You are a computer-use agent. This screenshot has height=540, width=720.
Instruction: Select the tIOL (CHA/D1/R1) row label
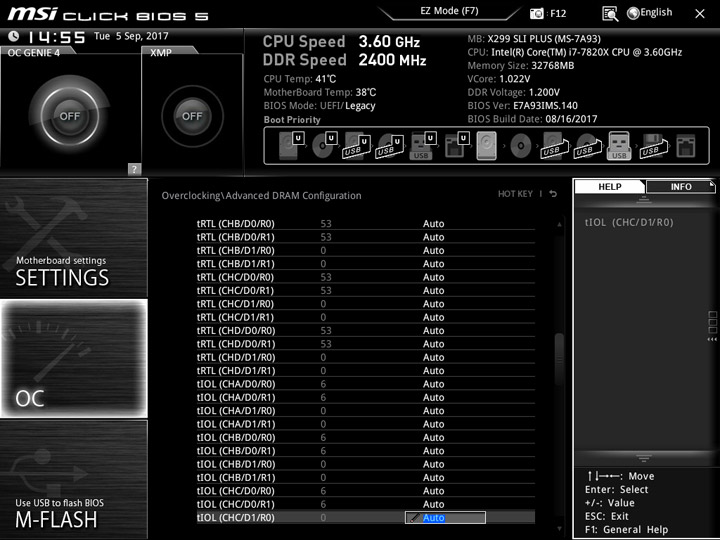click(236, 424)
